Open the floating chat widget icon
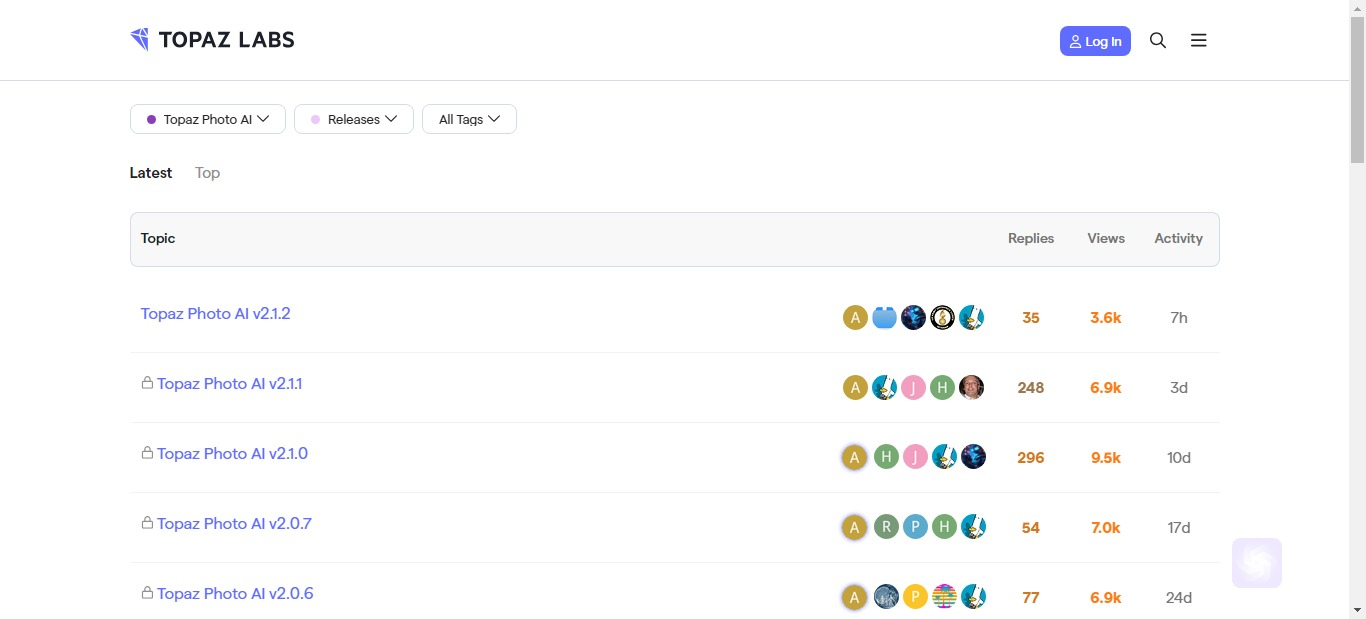 pos(1257,563)
